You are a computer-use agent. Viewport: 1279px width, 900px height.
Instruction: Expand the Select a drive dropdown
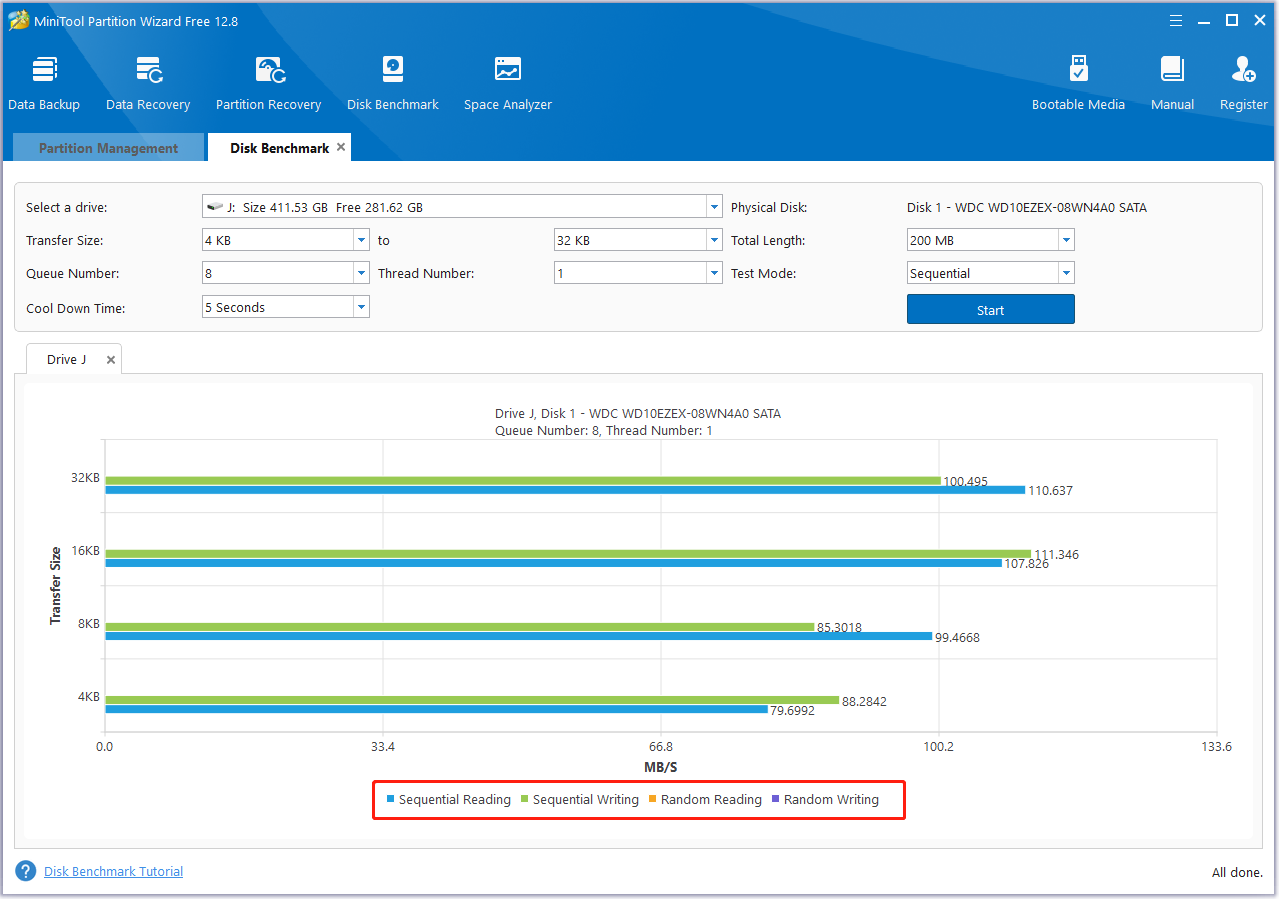pyautogui.click(x=714, y=207)
